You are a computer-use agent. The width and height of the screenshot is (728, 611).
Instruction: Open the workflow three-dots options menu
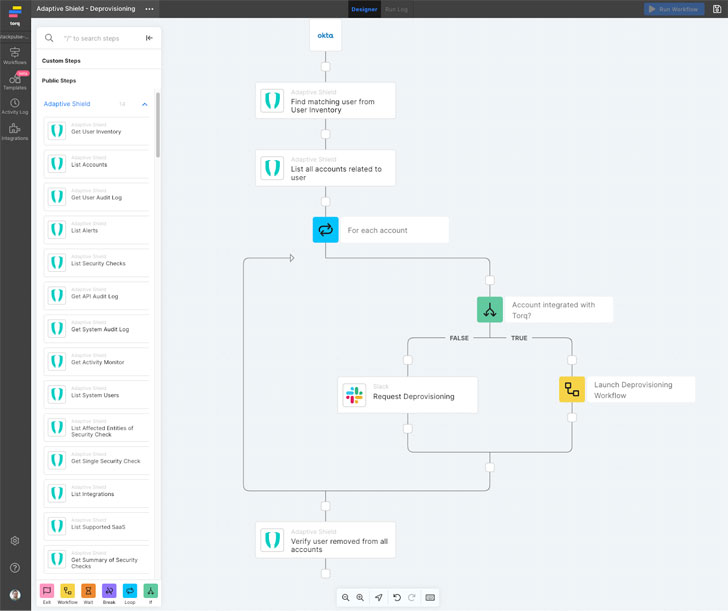pos(149,9)
